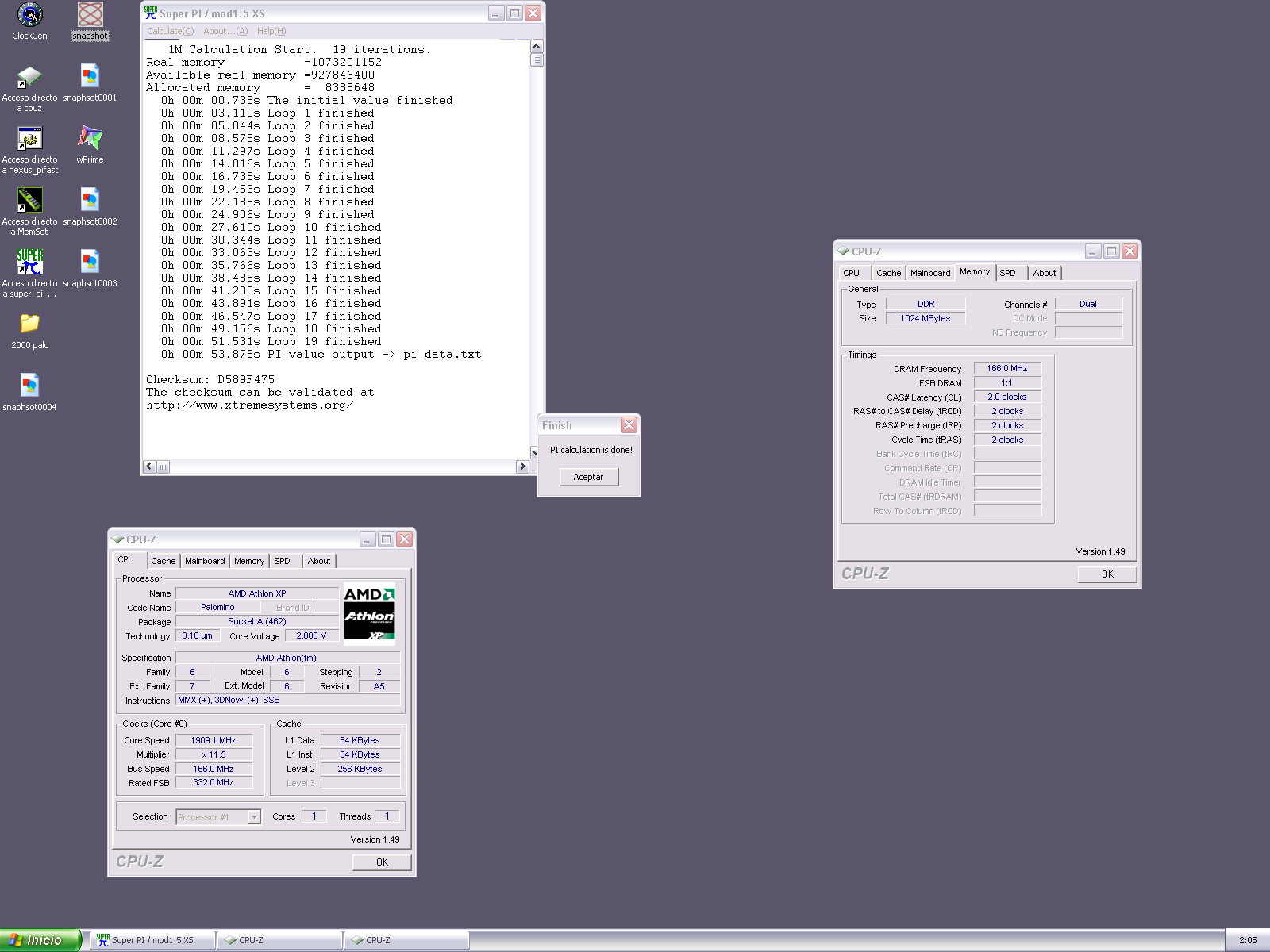This screenshot has width=1270, height=952.
Task: Click OK in the CPU-Z CPU window
Action: 382,862
